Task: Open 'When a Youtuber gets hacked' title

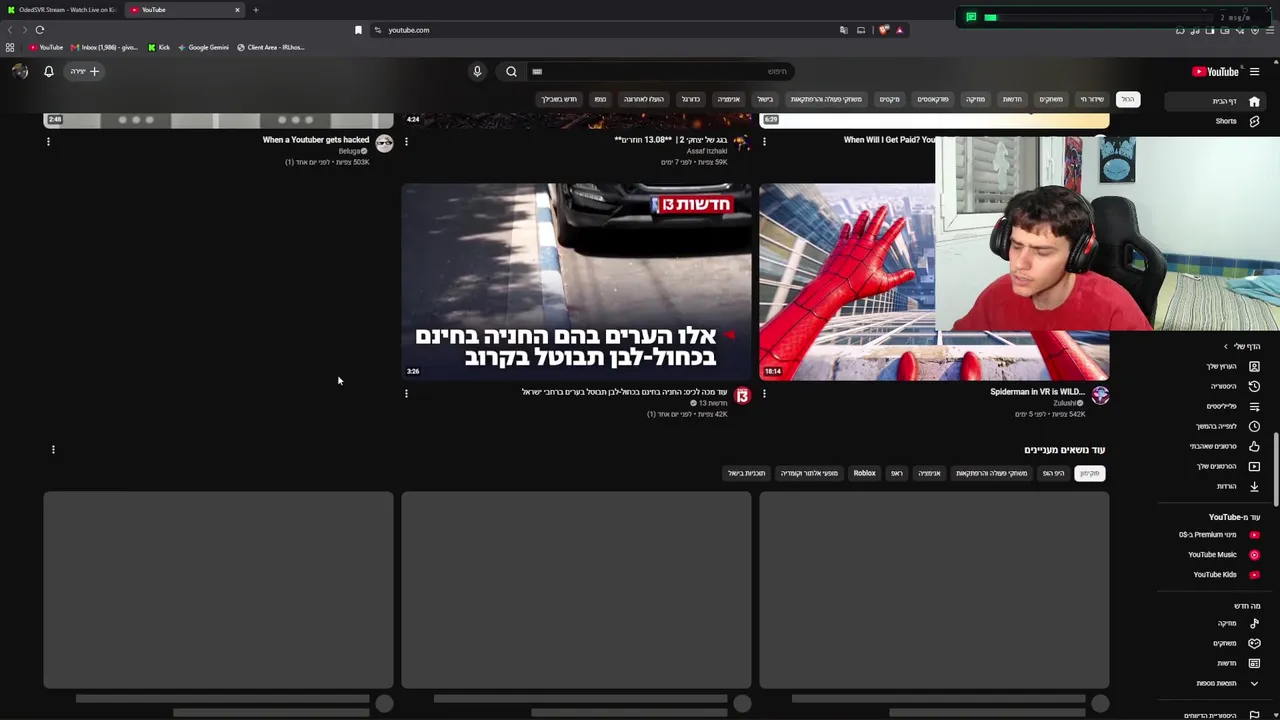Action: (316, 140)
